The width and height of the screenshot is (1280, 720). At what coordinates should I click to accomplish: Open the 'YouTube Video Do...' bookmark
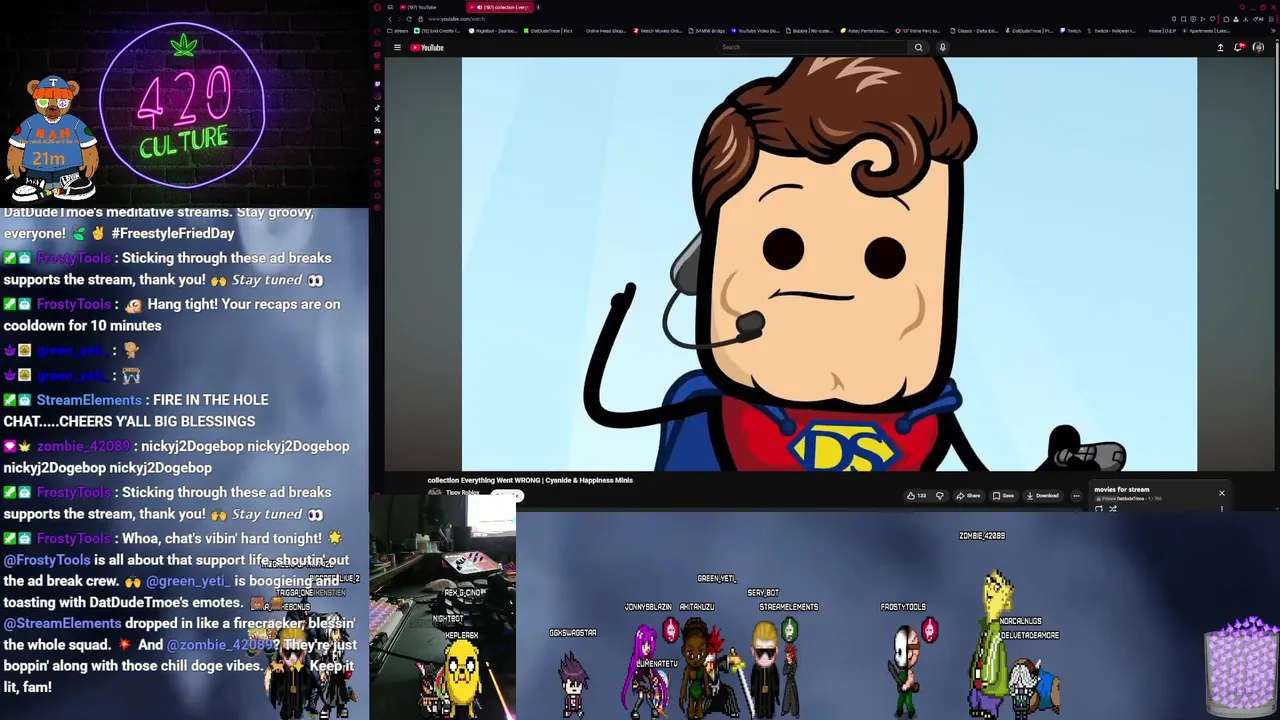(755, 31)
